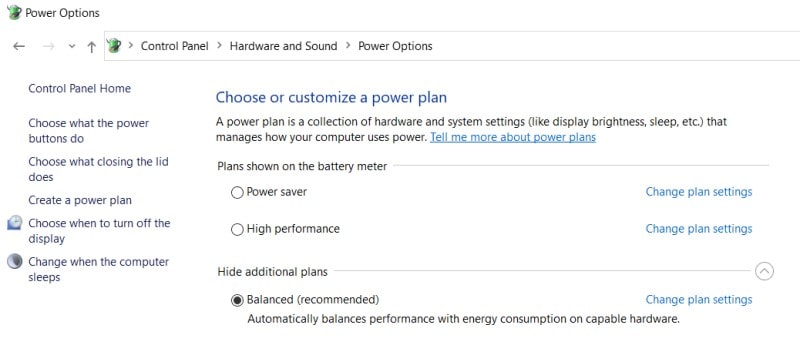Open Create a power plan link
Screen dimensions: 800x362
80,200
